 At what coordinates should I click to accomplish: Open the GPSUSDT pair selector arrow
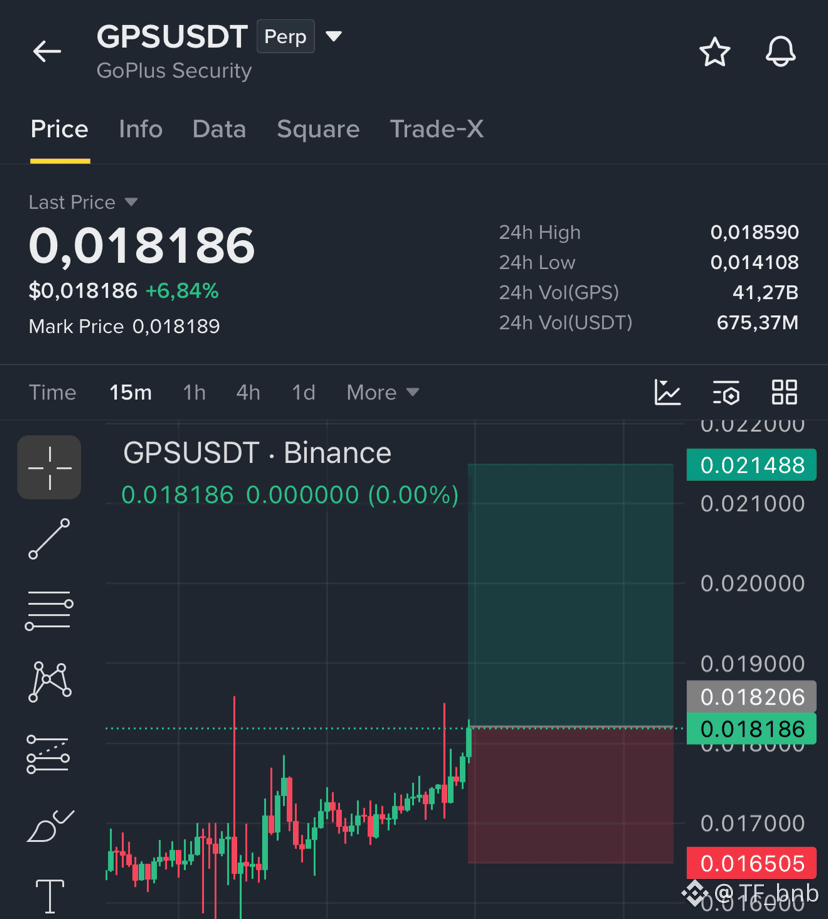[334, 36]
